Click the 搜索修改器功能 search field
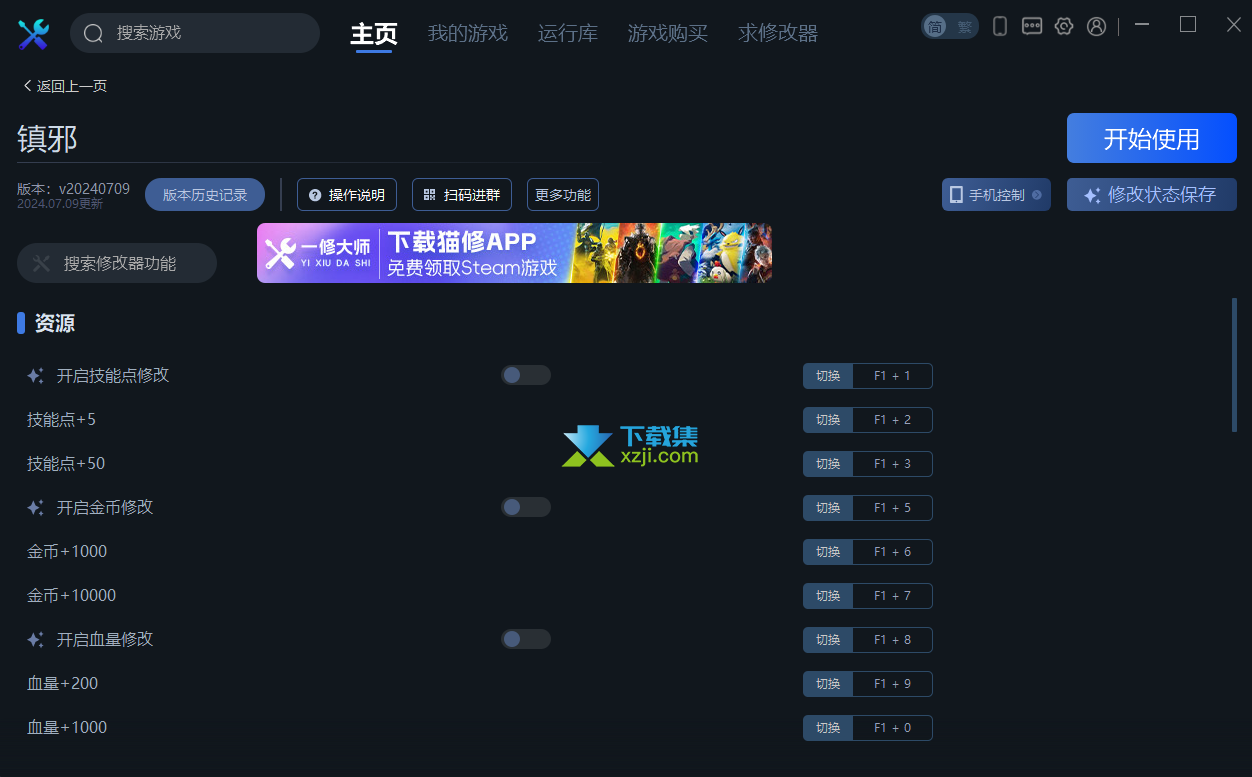1252x777 pixels. click(117, 263)
